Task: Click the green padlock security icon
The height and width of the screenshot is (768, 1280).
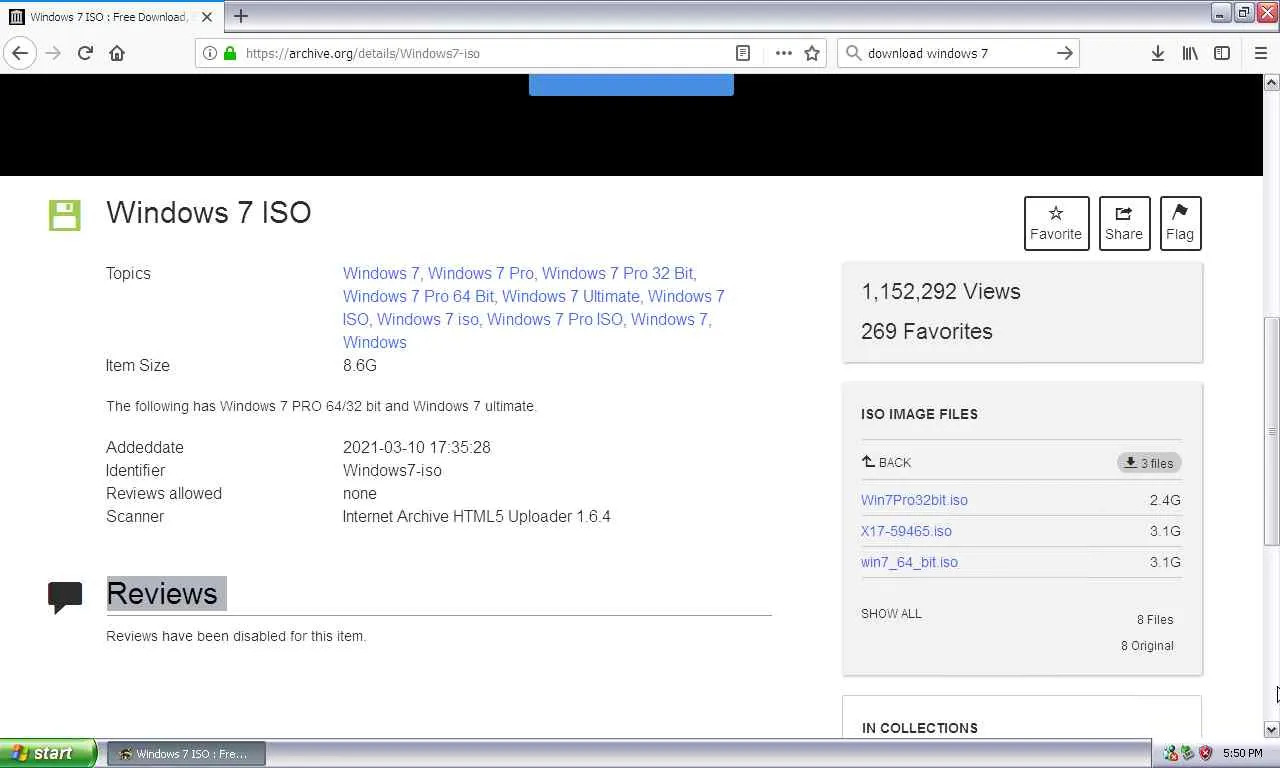Action: coord(230,53)
